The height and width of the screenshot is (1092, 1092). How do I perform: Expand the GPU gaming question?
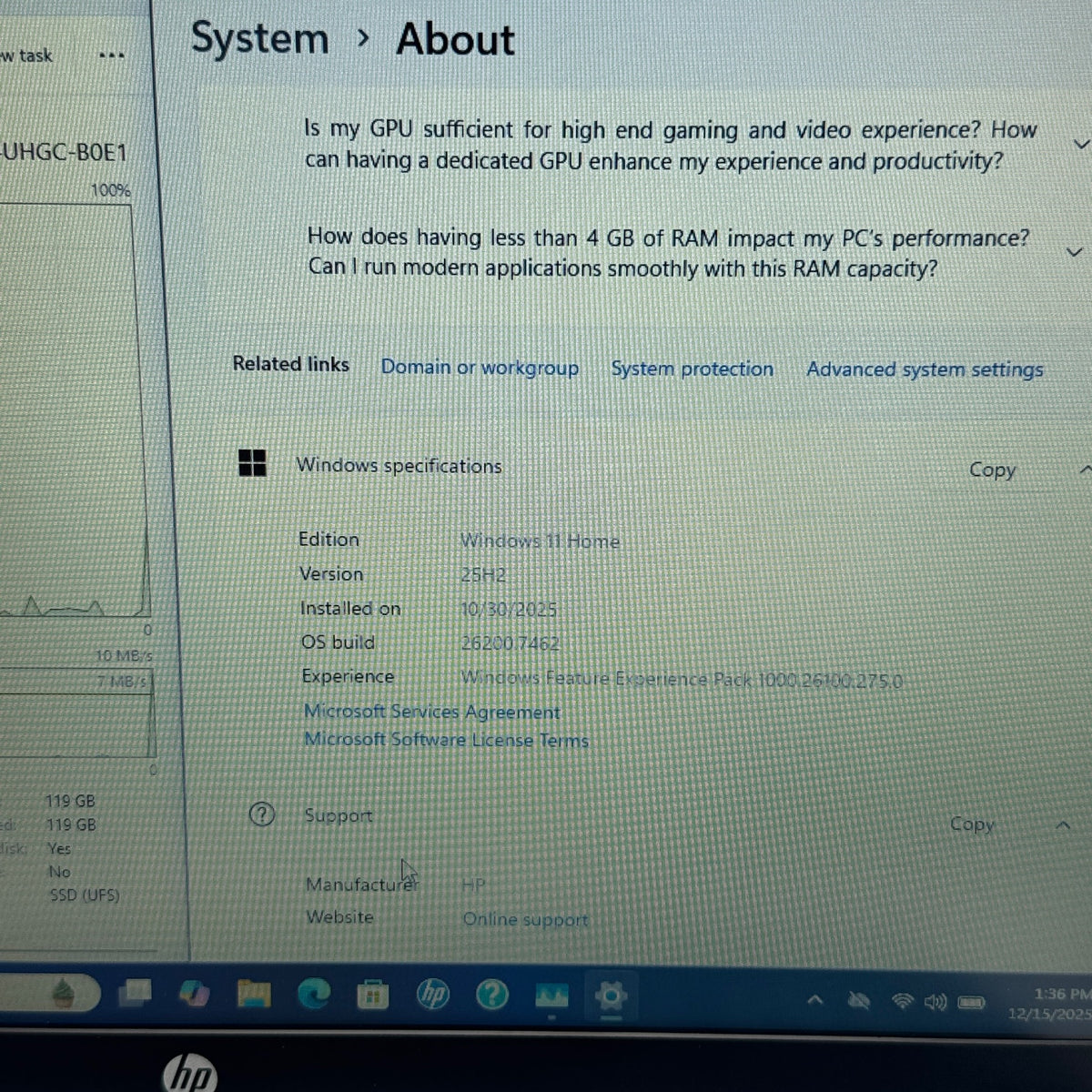tap(1080, 144)
